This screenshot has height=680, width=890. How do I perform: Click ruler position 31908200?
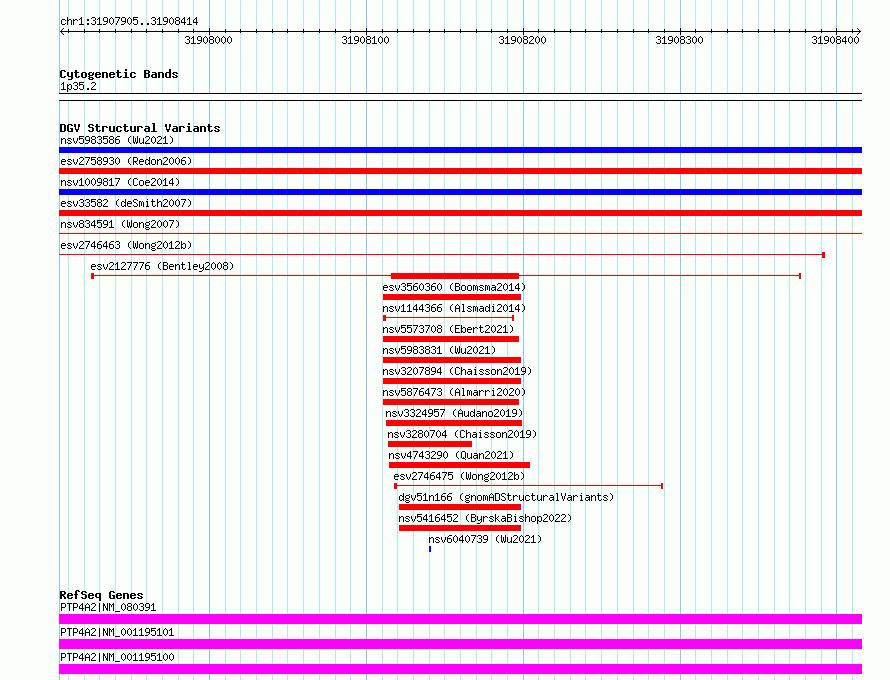(x=522, y=40)
